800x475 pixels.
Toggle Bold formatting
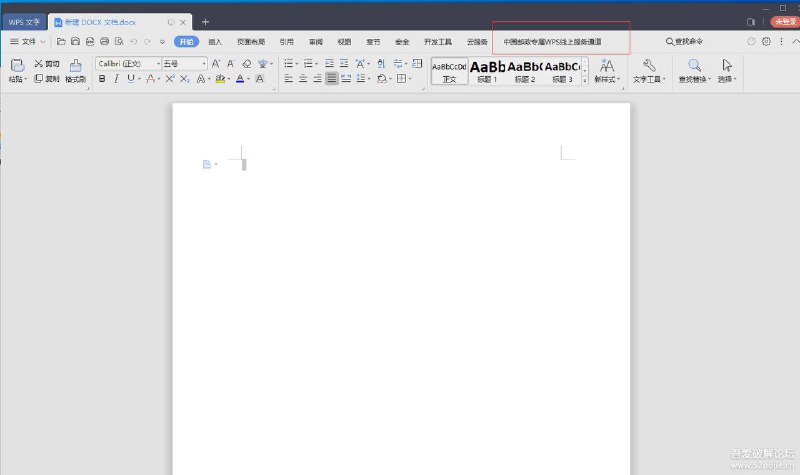point(102,78)
